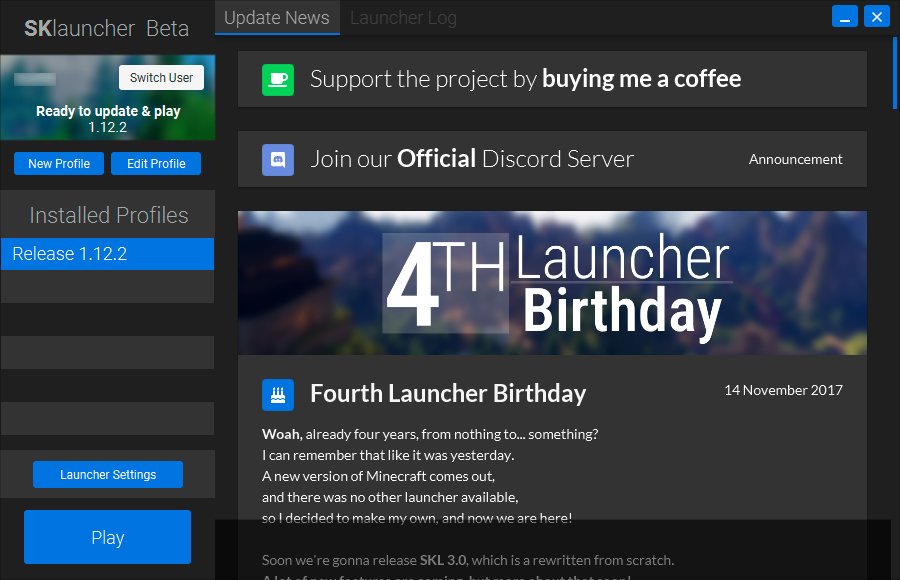Click the 4th Launcher Birthday banner
The height and width of the screenshot is (580, 900).
tap(552, 283)
